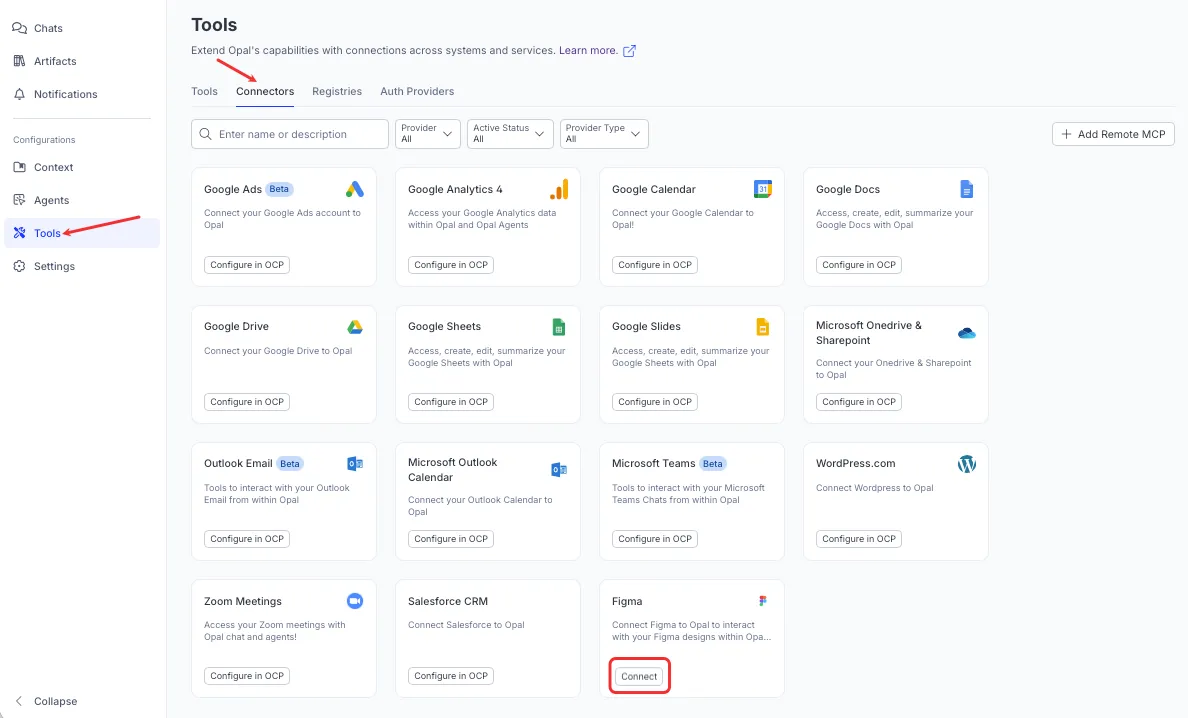Switch to the Tools tab
The image size is (1188, 718).
pos(205,92)
